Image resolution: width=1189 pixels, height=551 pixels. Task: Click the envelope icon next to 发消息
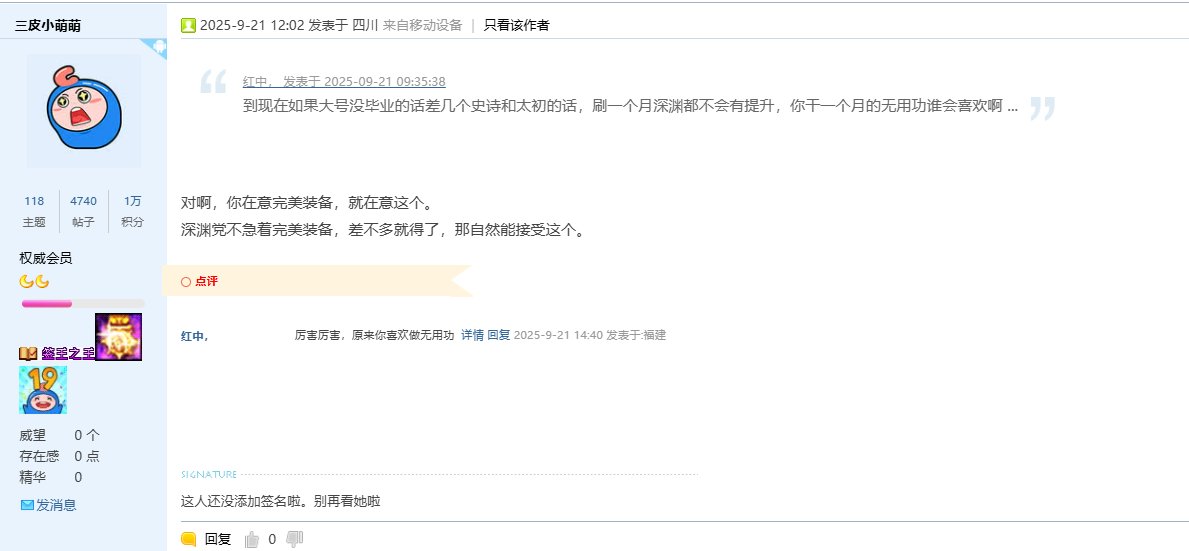point(27,505)
